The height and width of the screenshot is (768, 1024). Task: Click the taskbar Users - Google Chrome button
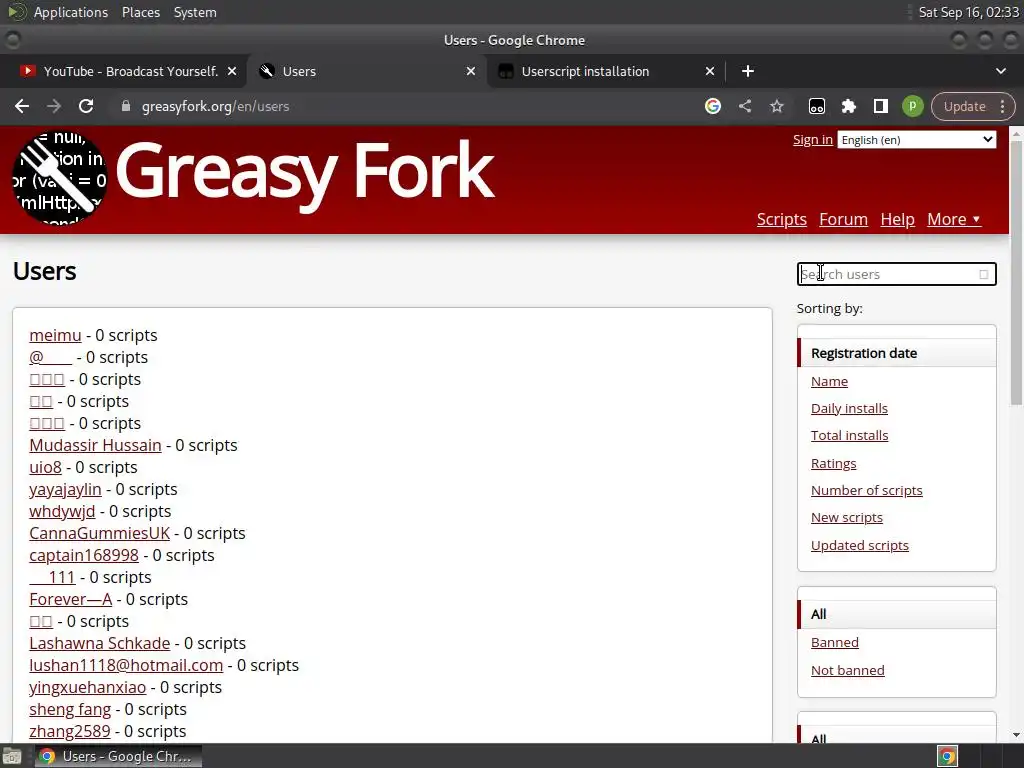click(118, 756)
